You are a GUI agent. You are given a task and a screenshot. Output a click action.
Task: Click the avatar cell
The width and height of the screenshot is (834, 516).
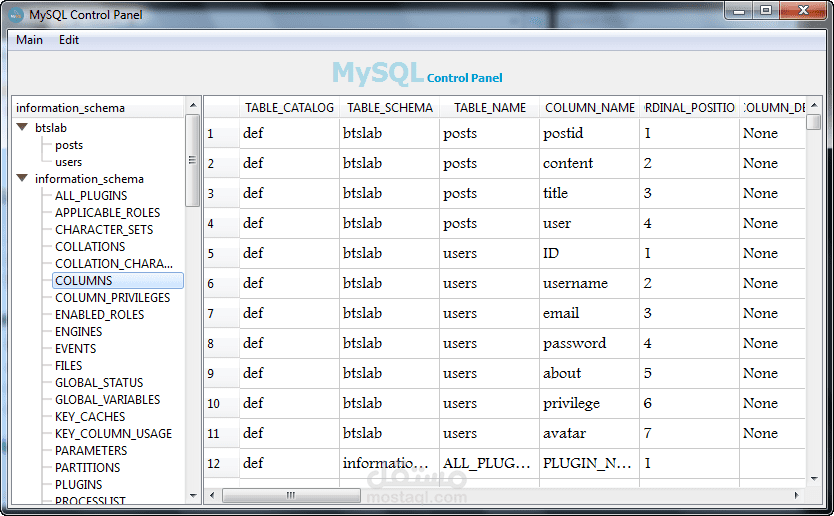[590, 433]
